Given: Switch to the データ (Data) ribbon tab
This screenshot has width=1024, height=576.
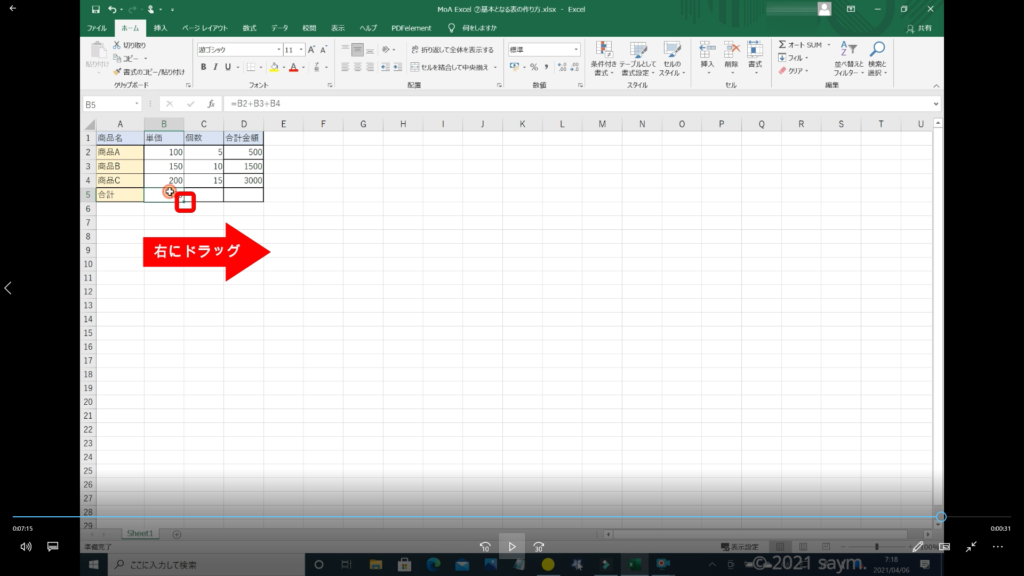Looking at the screenshot, I should click(x=279, y=28).
